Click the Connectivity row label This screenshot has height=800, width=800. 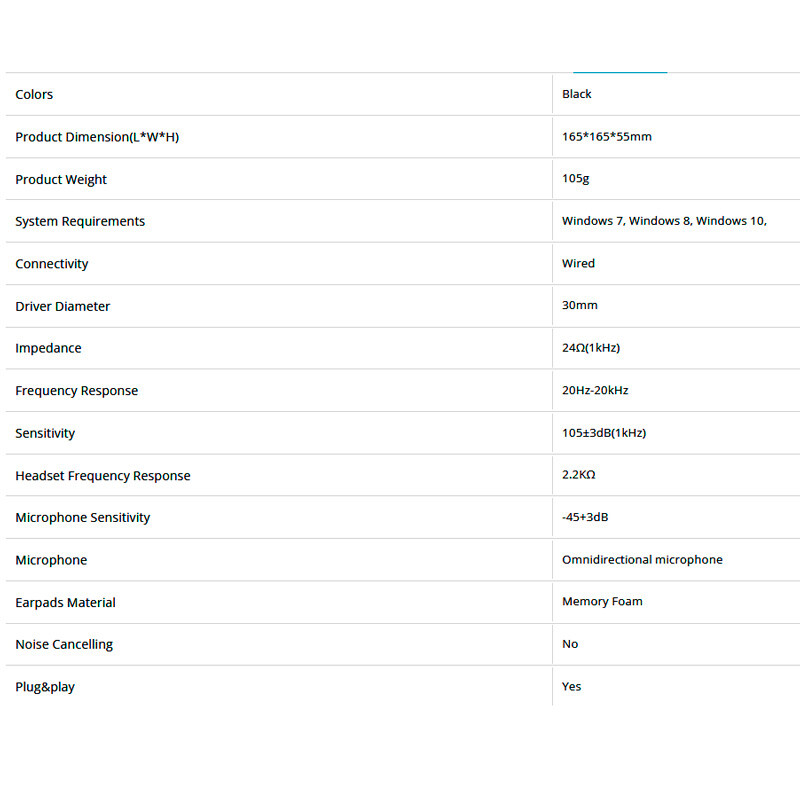pyautogui.click(x=52, y=264)
